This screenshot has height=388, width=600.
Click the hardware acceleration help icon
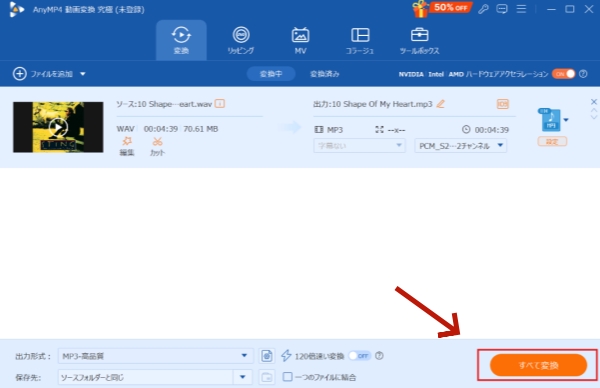(x=583, y=74)
